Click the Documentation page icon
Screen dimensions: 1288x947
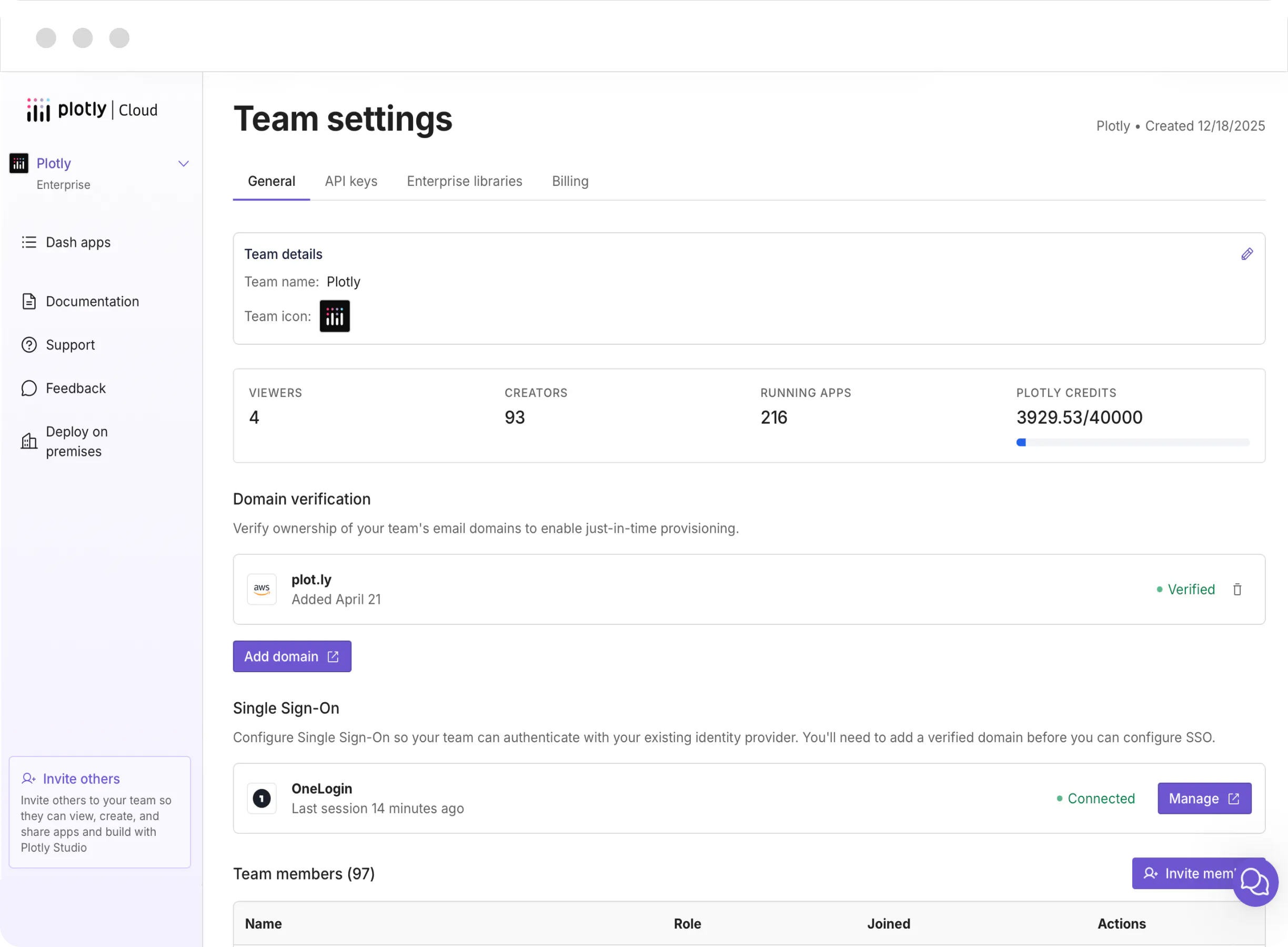click(29, 302)
